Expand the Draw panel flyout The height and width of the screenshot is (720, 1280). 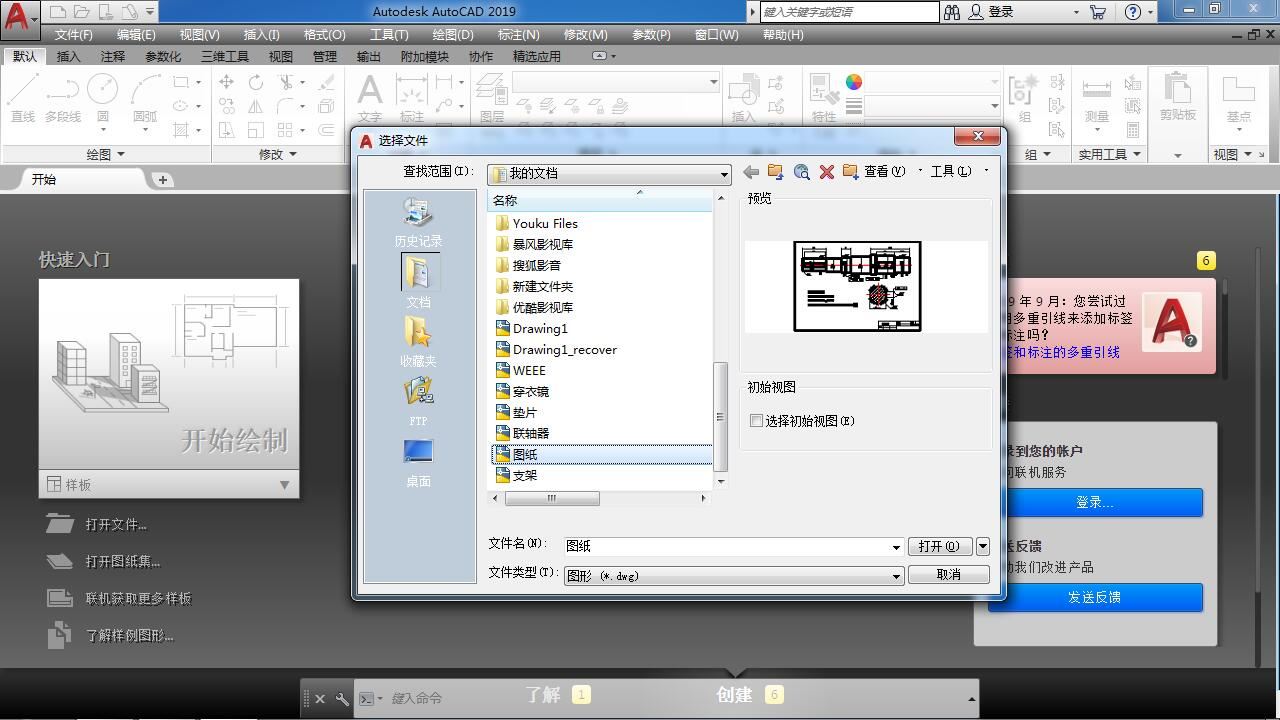(105, 154)
